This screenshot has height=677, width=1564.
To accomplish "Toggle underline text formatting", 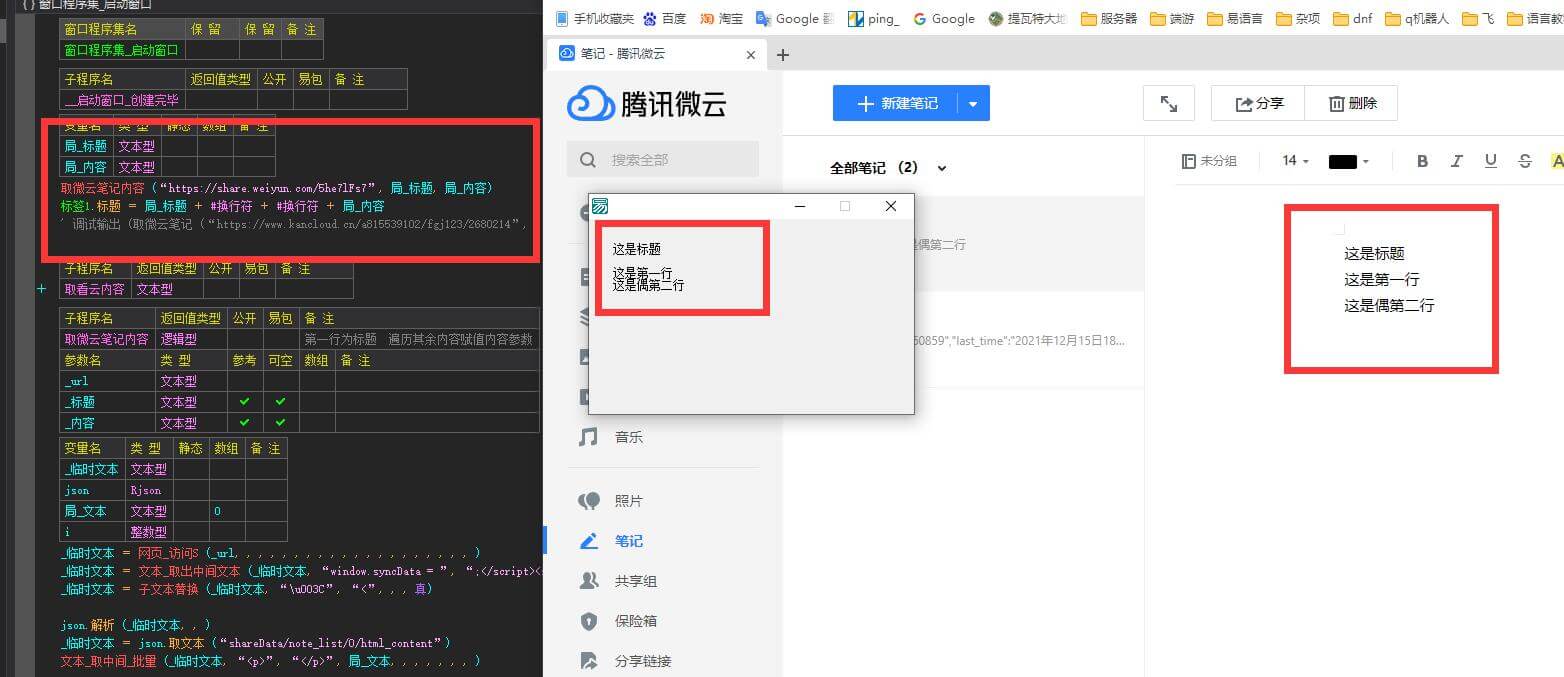I will pos(1490,161).
